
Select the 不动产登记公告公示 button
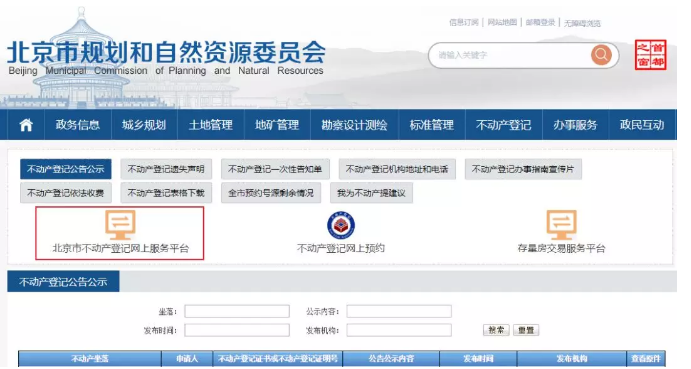pyautogui.click(x=66, y=169)
